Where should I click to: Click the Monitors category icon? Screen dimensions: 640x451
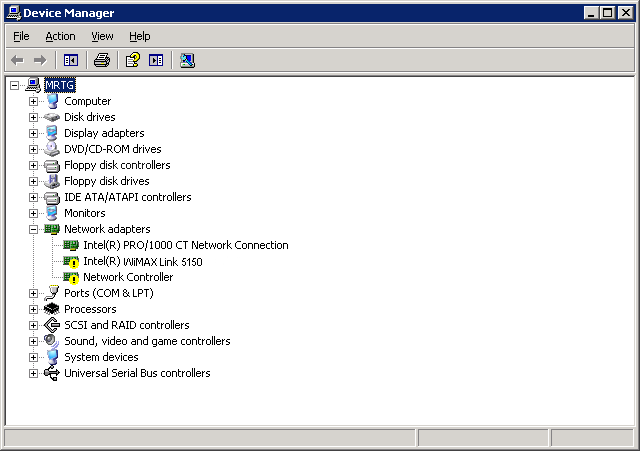tap(52, 213)
